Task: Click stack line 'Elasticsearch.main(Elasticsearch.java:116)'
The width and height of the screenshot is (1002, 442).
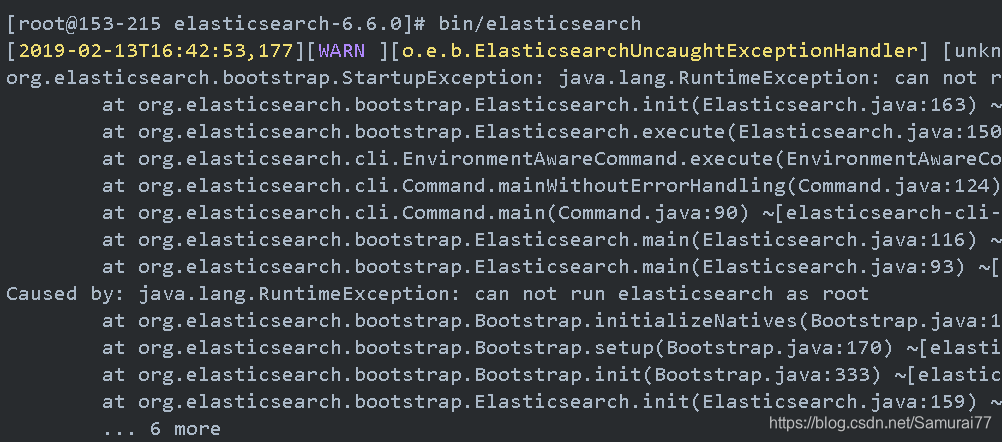Action: tap(551, 240)
